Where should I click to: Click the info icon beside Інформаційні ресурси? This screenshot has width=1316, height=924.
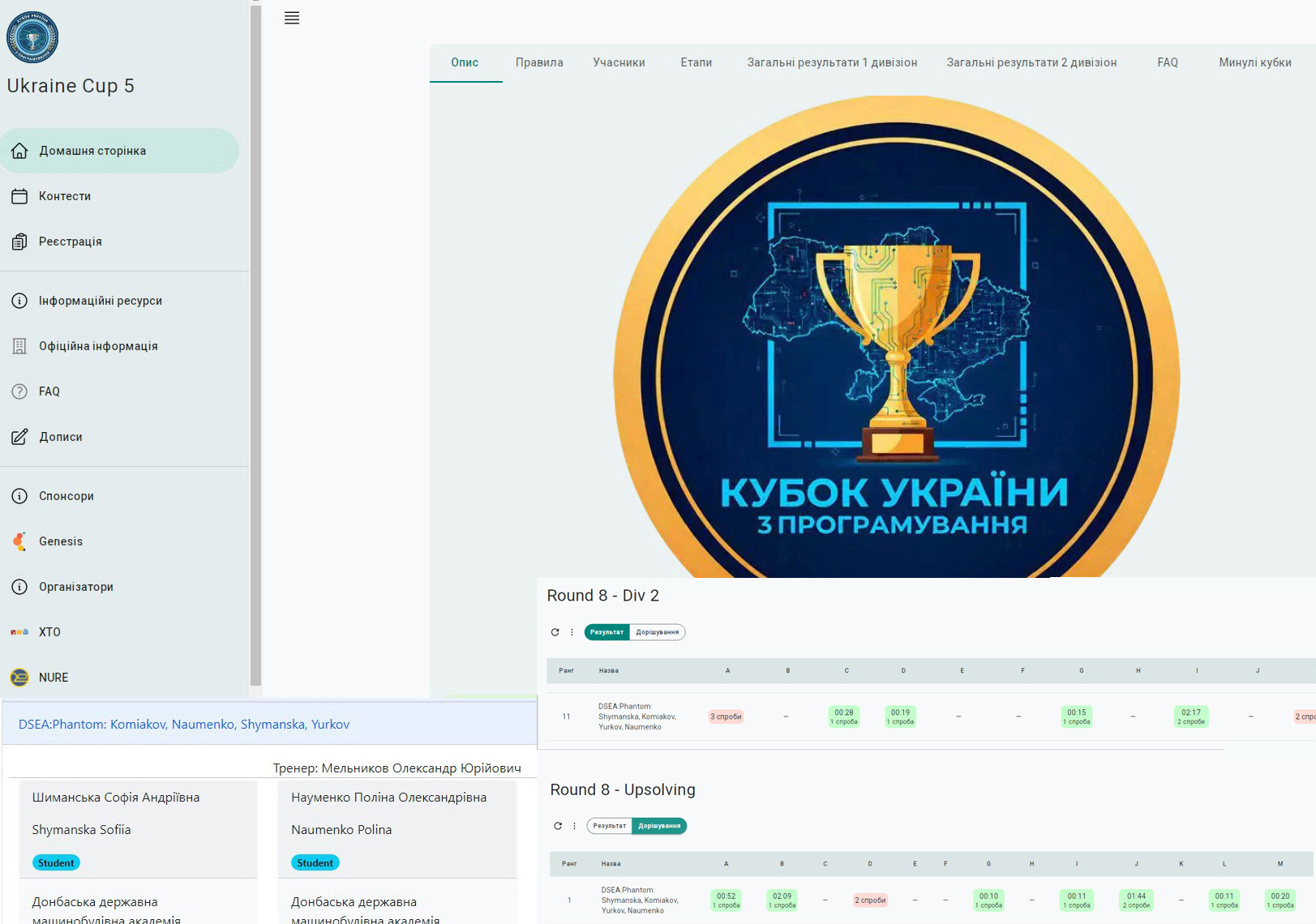pyautogui.click(x=19, y=301)
